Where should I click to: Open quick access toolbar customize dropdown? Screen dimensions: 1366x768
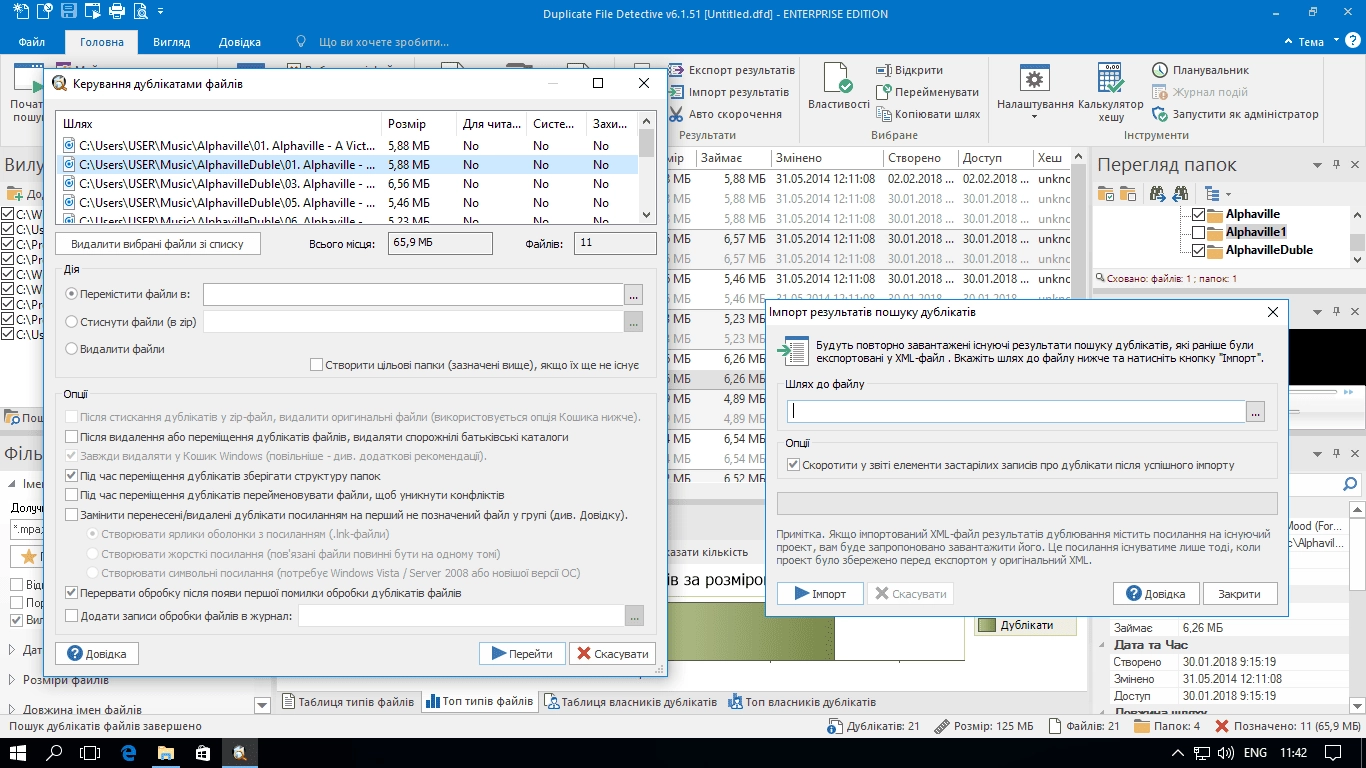(160, 13)
